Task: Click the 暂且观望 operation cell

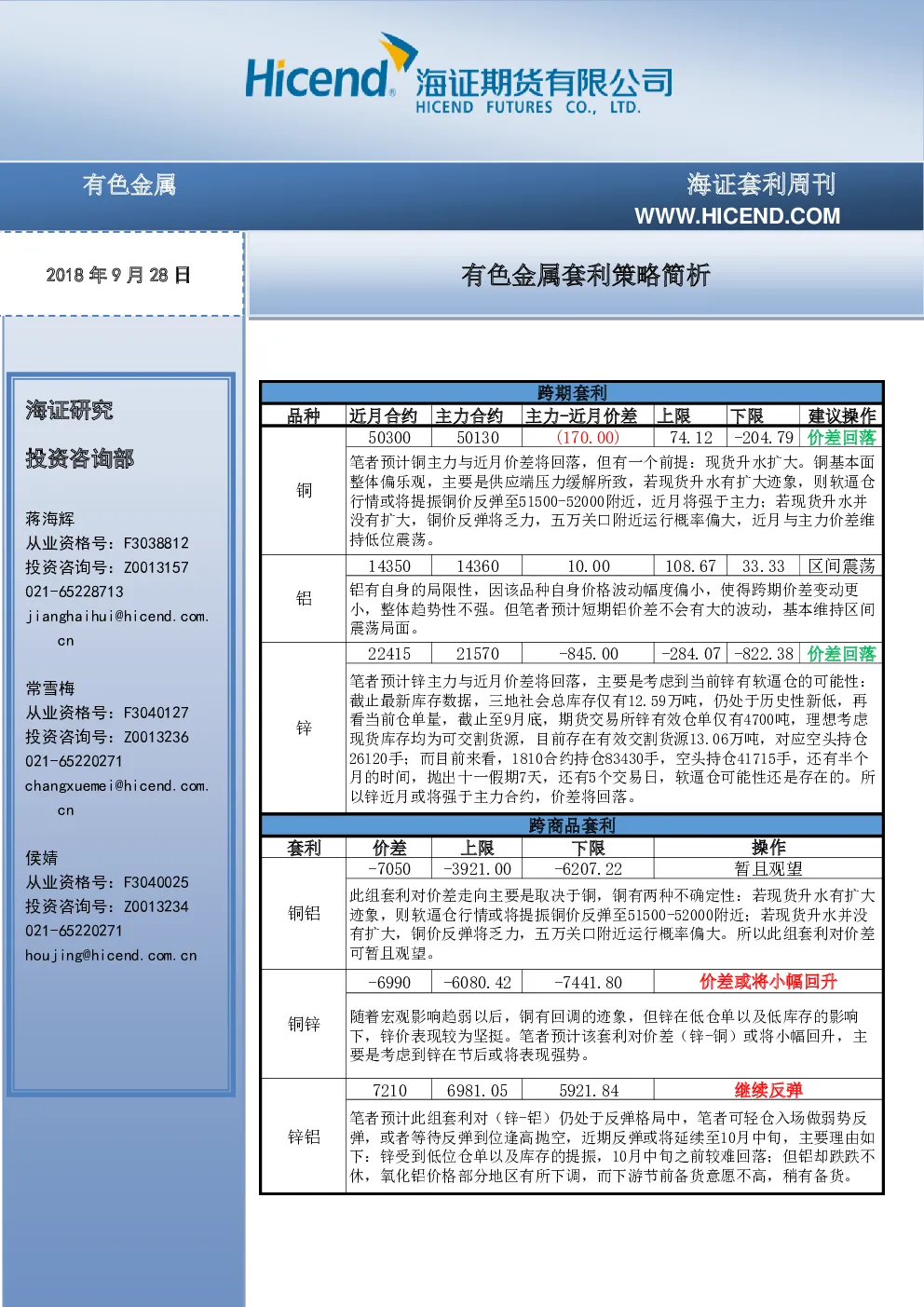Action: point(768,869)
